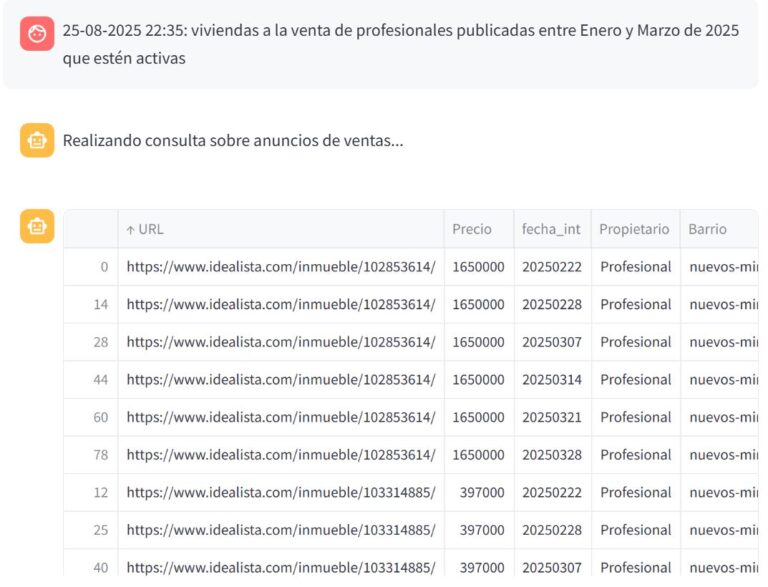This screenshot has width=768, height=587.
Task: Click the user message about viviendas a la venta
Action: (400, 45)
